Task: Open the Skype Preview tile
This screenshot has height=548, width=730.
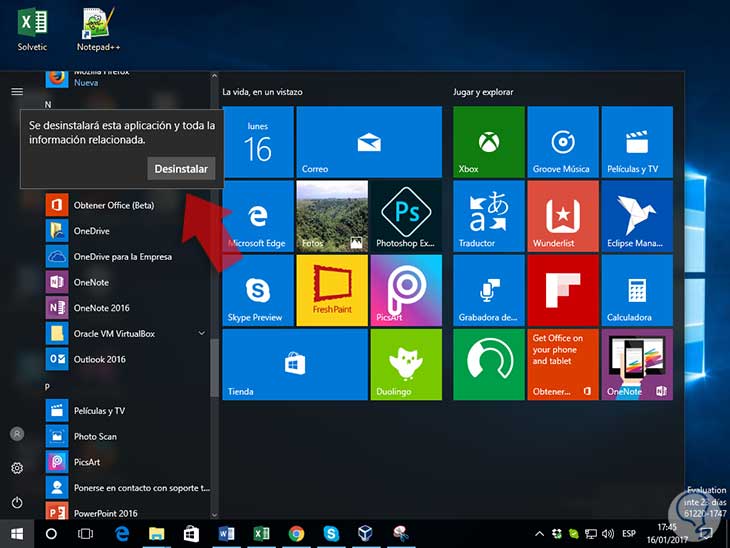Action: pyautogui.click(x=258, y=290)
